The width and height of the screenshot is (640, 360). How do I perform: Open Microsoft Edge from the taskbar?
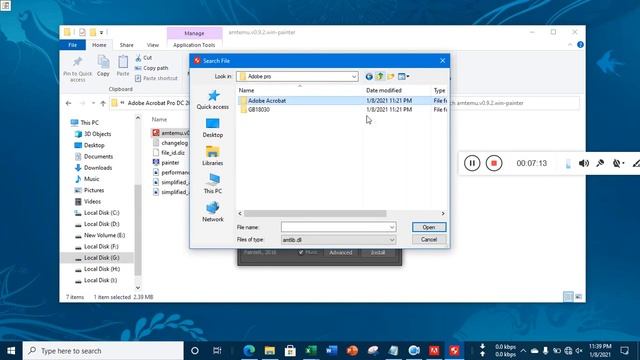click(x=249, y=351)
